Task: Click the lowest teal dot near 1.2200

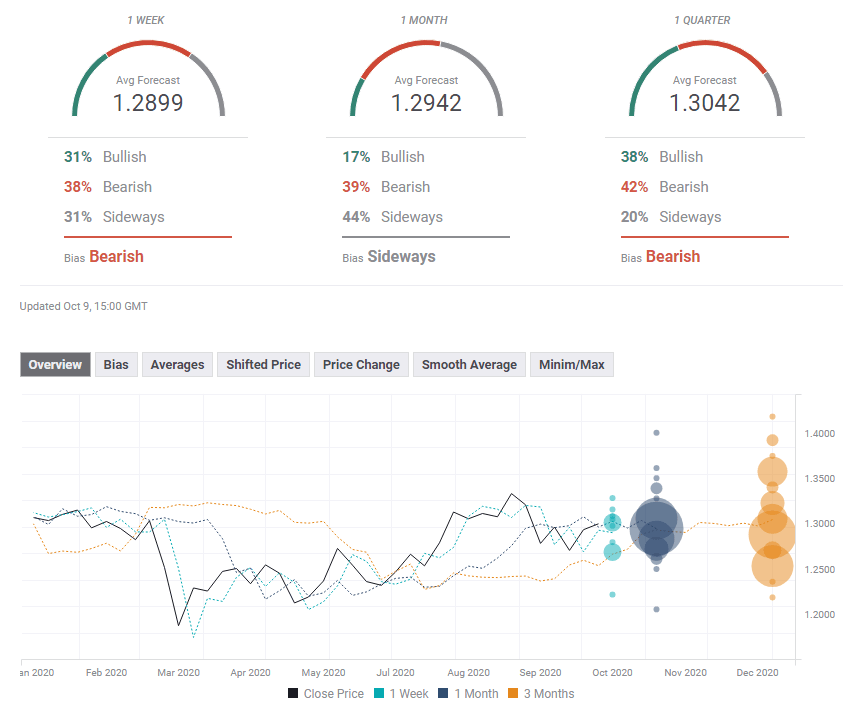Action: click(x=612, y=595)
